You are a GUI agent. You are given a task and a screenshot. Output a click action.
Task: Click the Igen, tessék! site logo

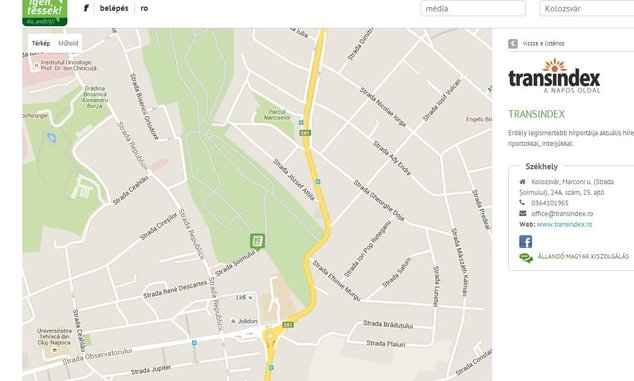(45, 12)
